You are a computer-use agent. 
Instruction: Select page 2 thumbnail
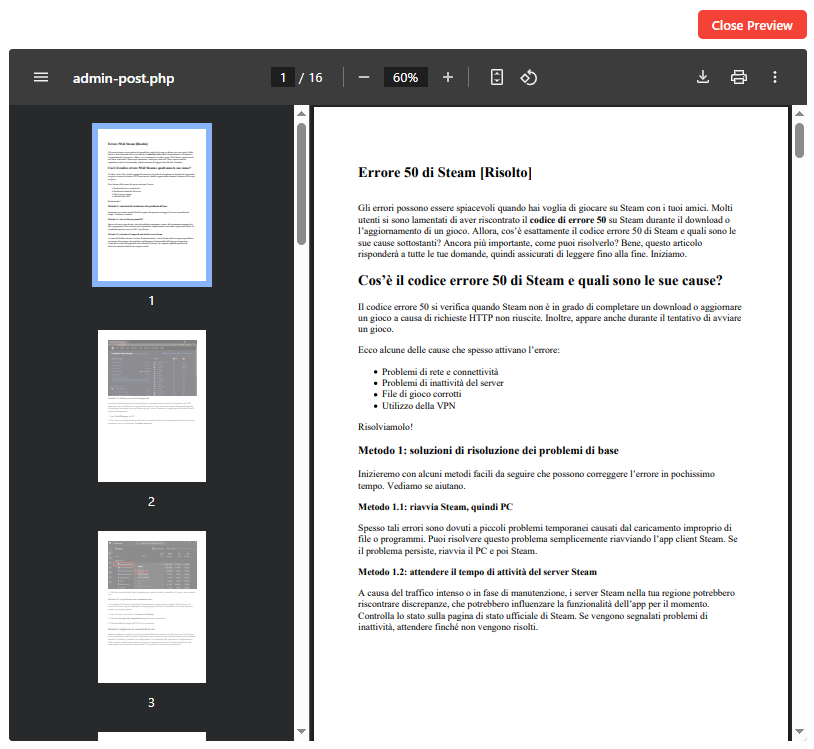click(x=152, y=406)
